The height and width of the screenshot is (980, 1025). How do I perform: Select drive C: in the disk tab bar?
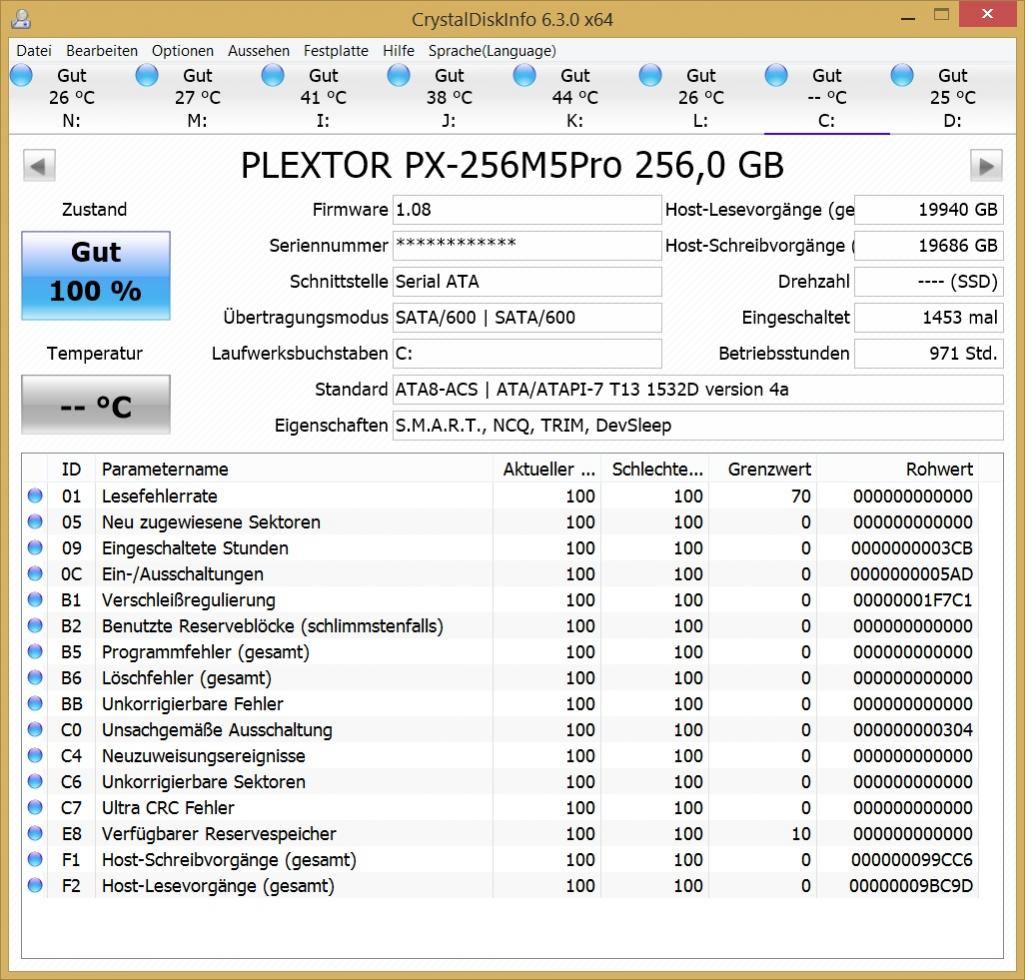coord(827,97)
